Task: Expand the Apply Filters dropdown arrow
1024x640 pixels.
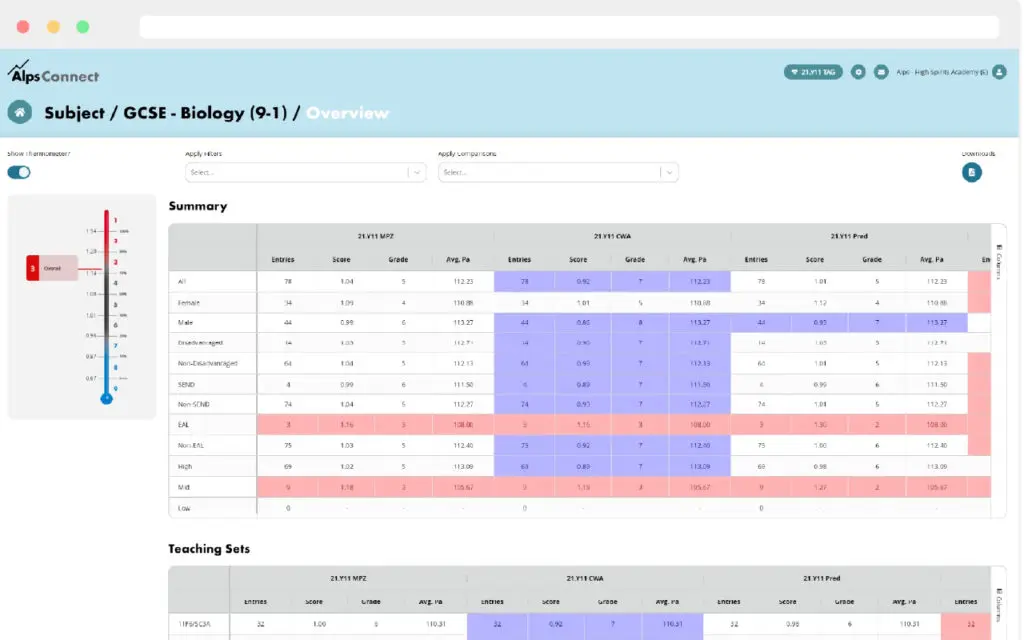Action: point(416,172)
